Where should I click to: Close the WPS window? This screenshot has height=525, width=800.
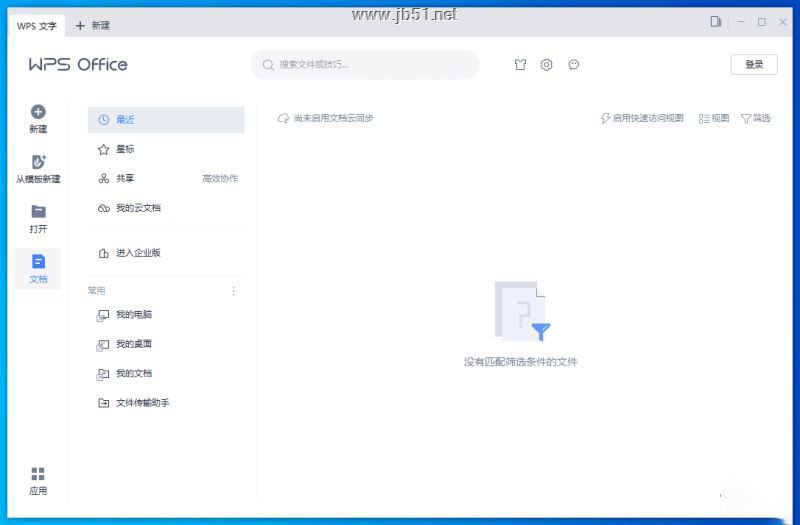pos(783,22)
